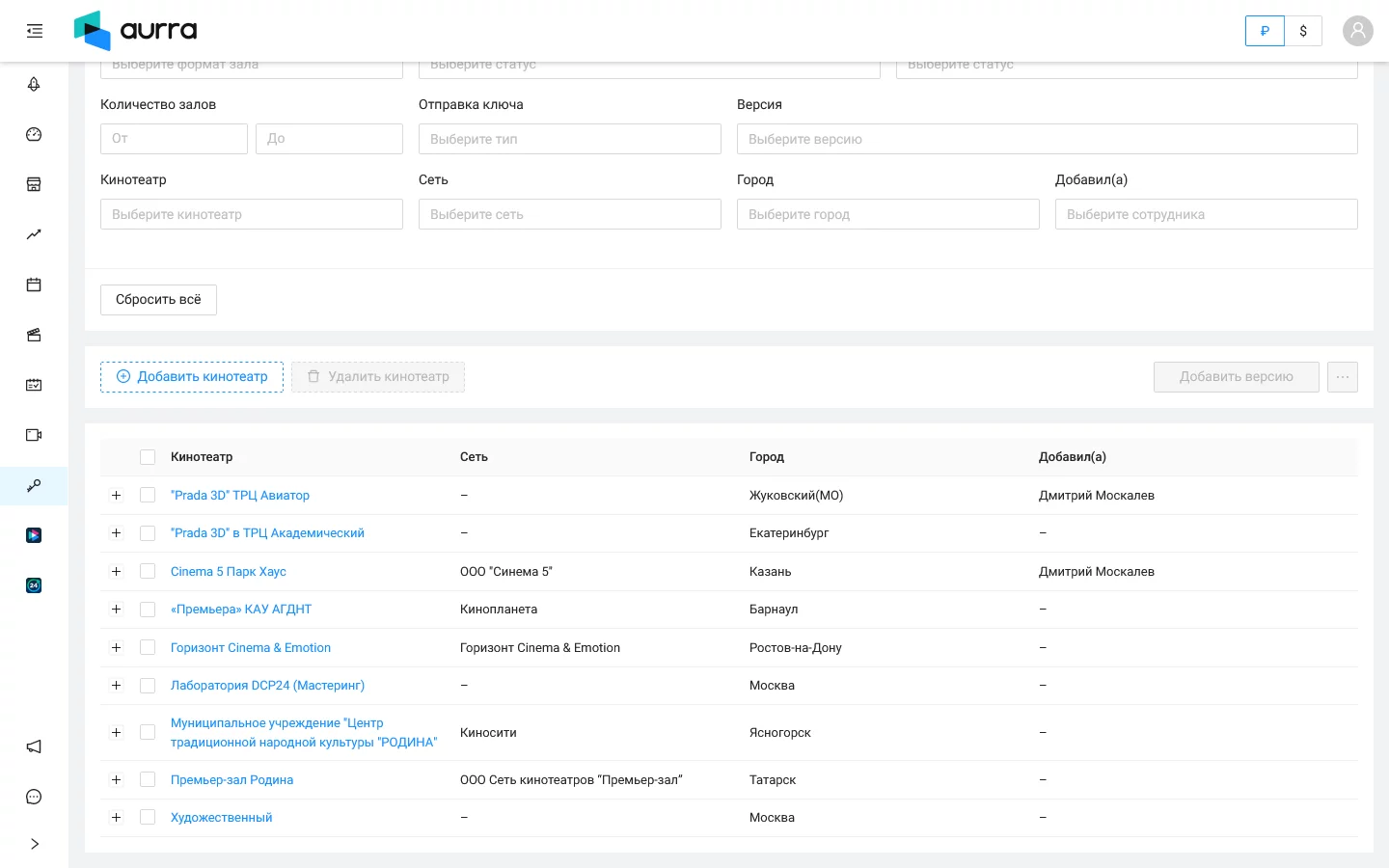Open the rocket icon in the sidebar
The image size is (1389, 868).
(x=34, y=85)
